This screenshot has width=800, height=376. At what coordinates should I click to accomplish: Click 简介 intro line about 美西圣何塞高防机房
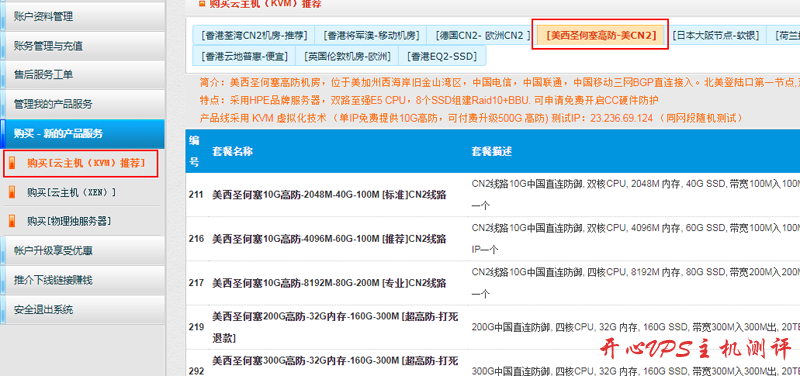[x=499, y=82]
